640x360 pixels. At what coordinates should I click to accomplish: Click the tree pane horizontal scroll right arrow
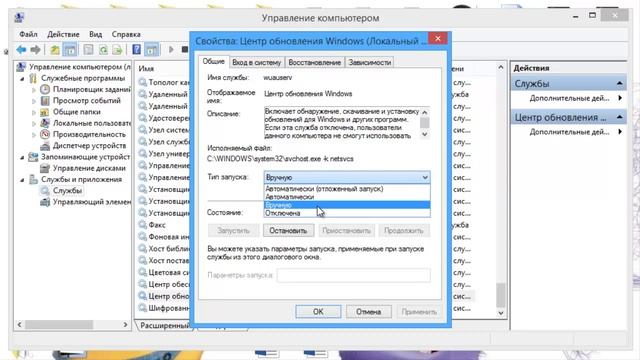(x=125, y=324)
